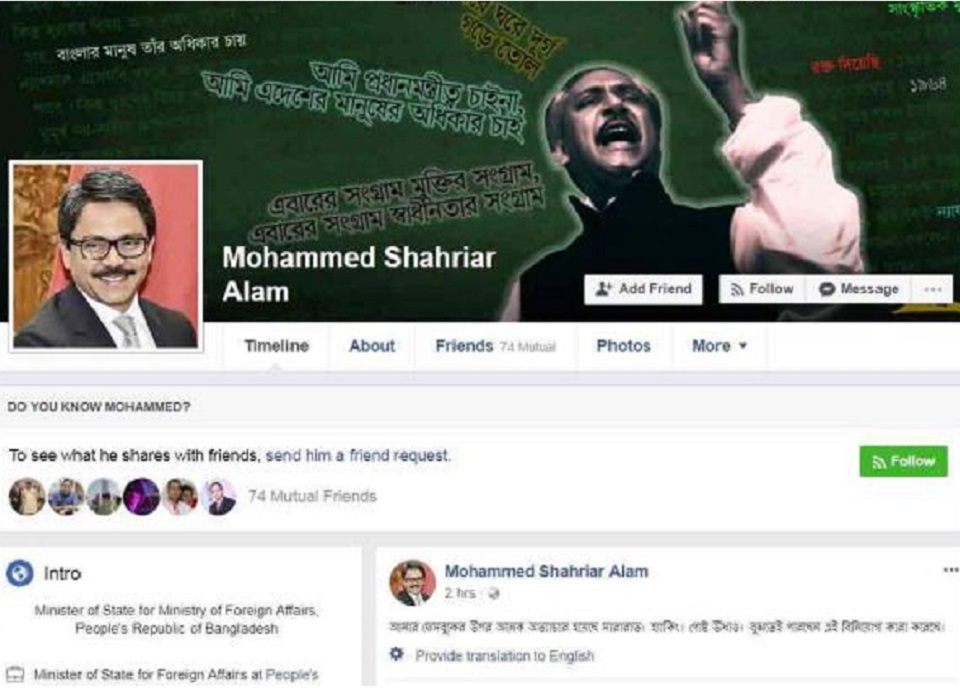Go to the Photos tab

tap(623, 346)
